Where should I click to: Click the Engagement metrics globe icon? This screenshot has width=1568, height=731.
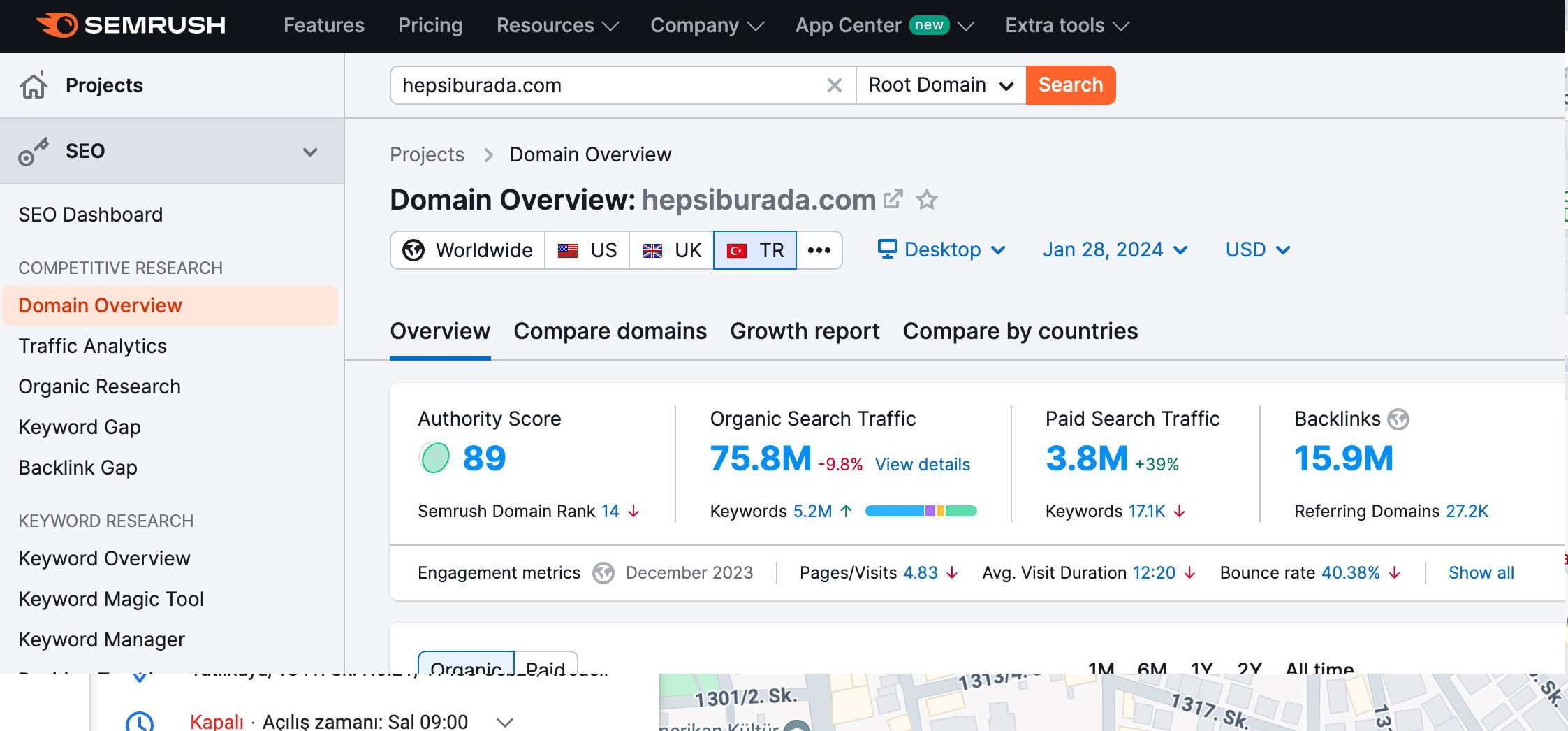click(x=603, y=573)
